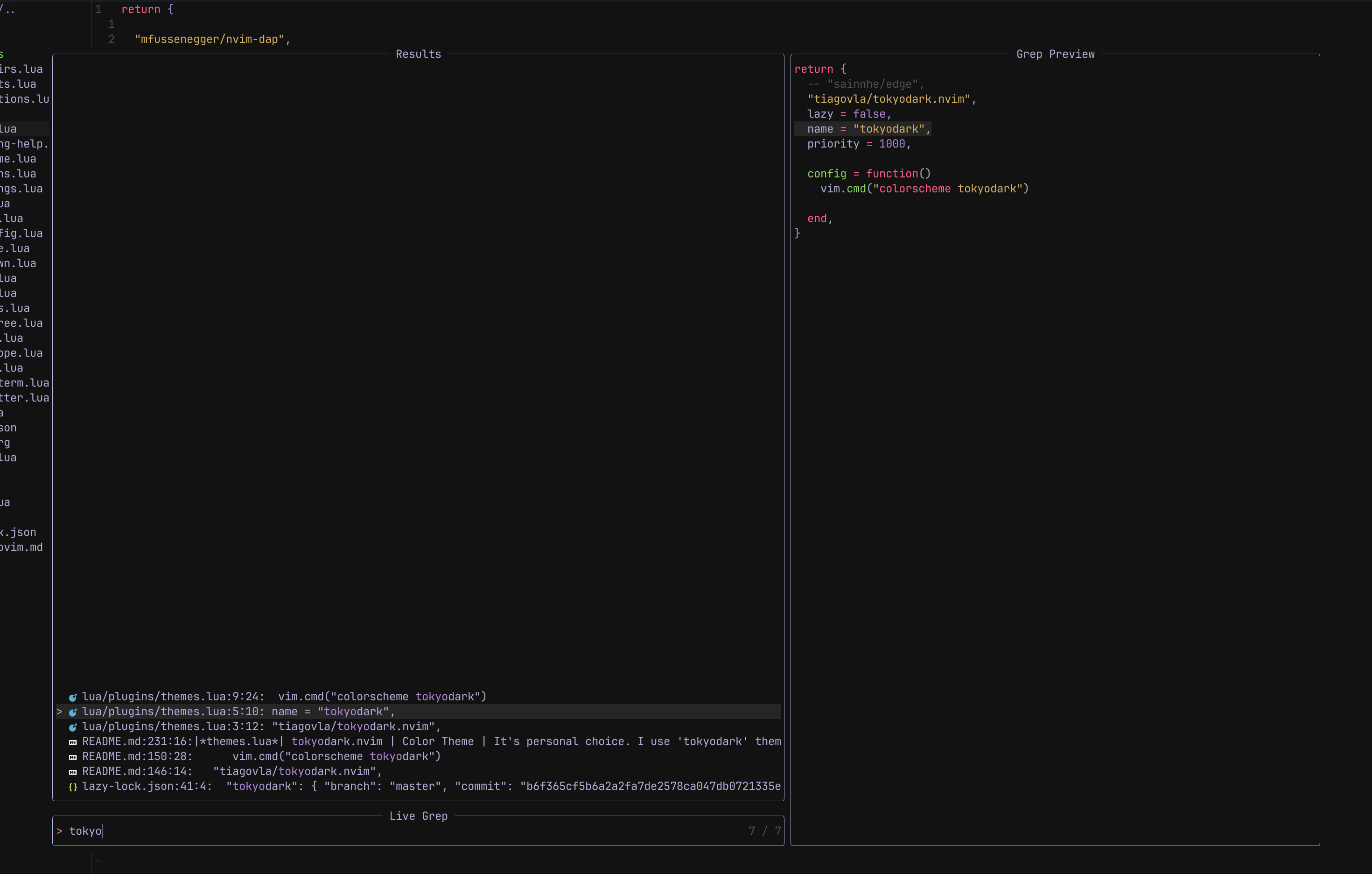Image resolution: width=1372 pixels, height=874 pixels.
Task: Click the Results panel title
Action: click(x=418, y=54)
